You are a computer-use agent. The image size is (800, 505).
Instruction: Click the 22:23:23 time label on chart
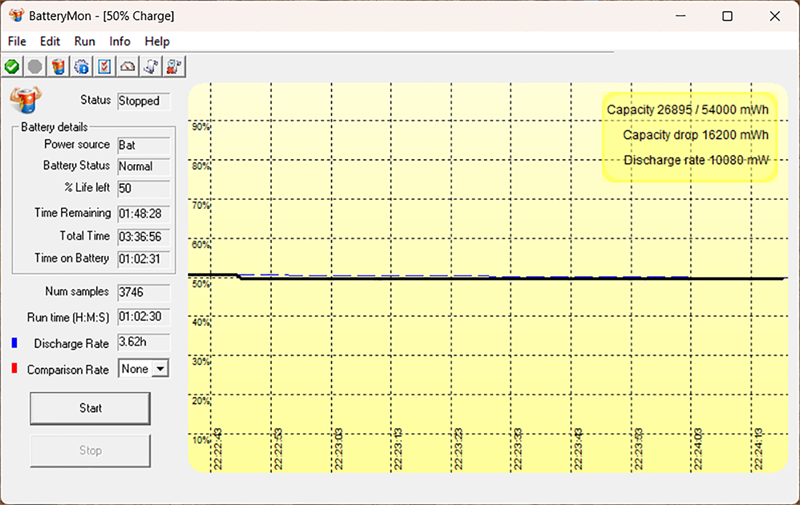point(458,449)
